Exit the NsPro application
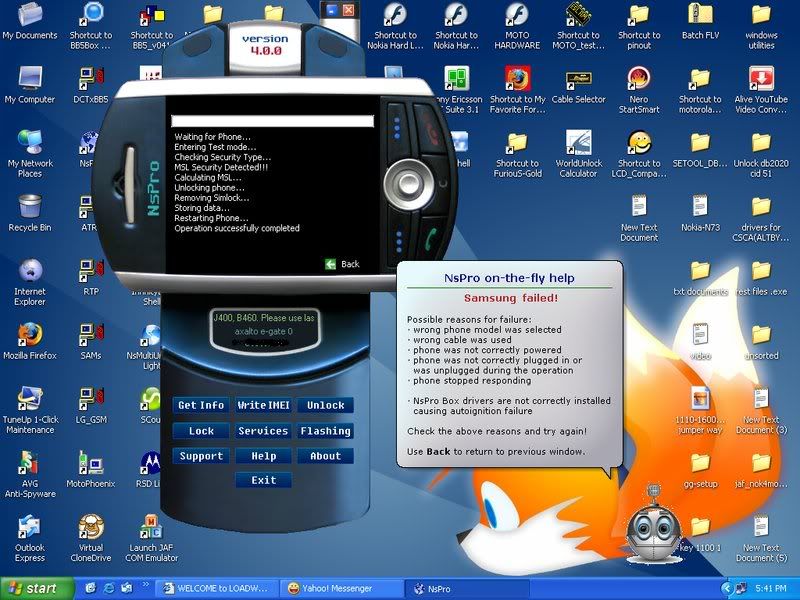This screenshot has height=600, width=800. 263,480
